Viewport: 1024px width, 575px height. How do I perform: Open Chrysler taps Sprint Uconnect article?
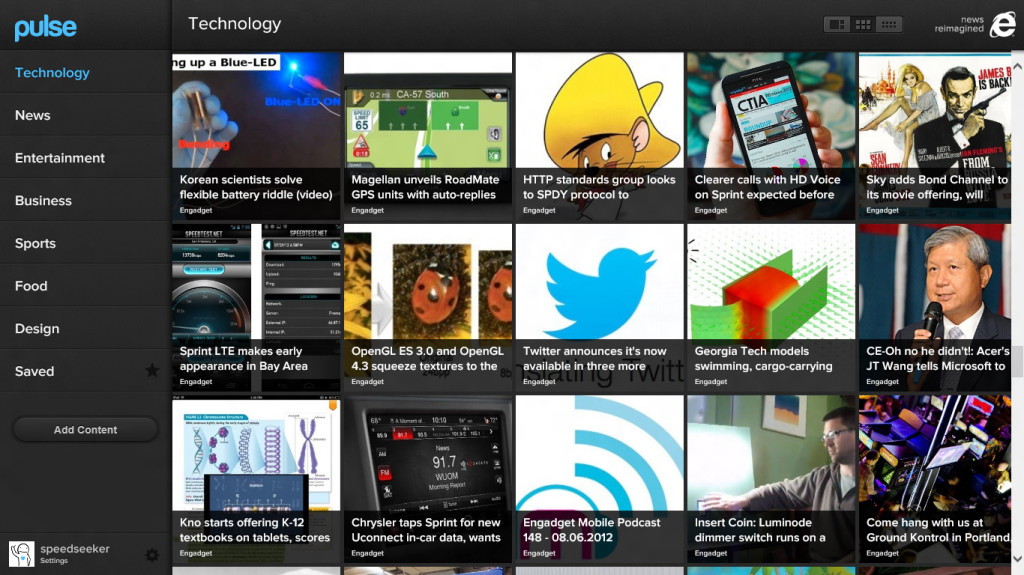(x=428, y=479)
